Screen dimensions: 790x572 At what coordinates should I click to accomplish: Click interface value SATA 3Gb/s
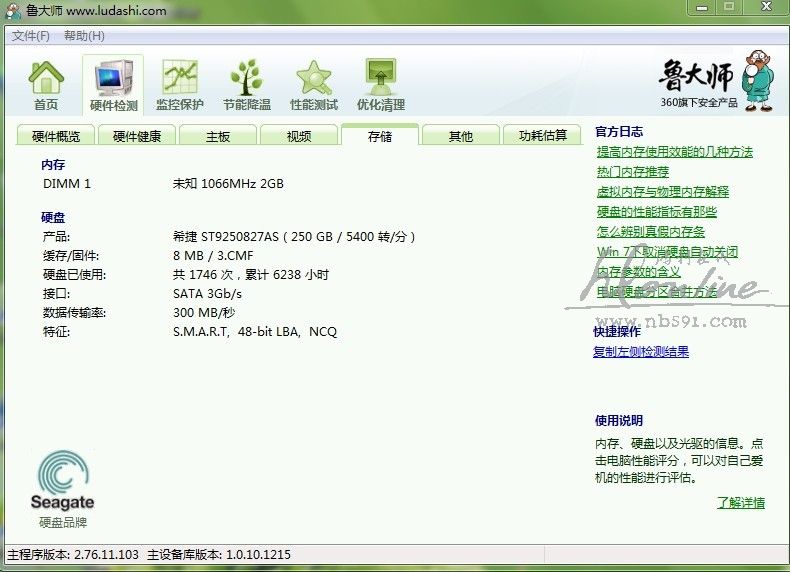click(x=207, y=293)
